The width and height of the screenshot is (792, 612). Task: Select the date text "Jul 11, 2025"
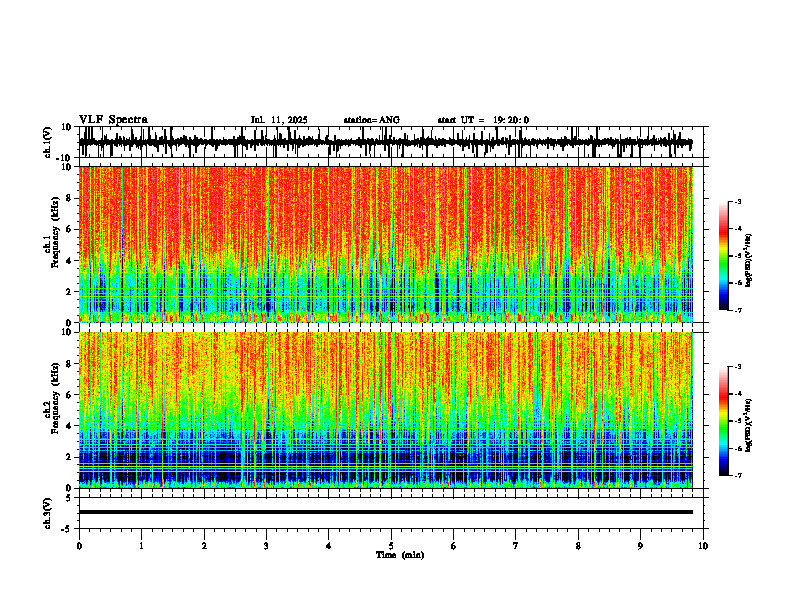pos(279,120)
